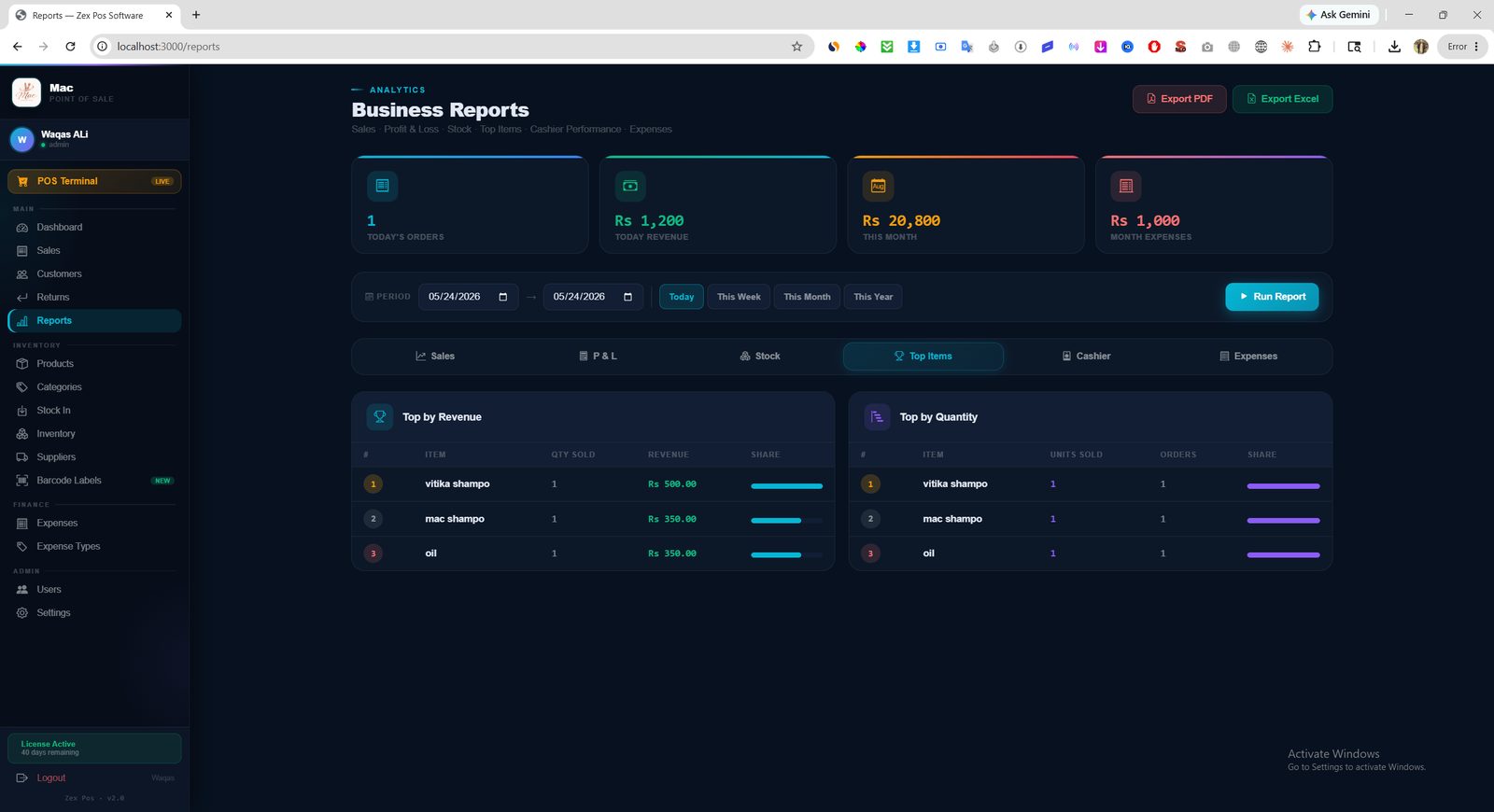This screenshot has width=1494, height=812.
Task: Open the browser extensions puzzle icon
Action: 1314,47
